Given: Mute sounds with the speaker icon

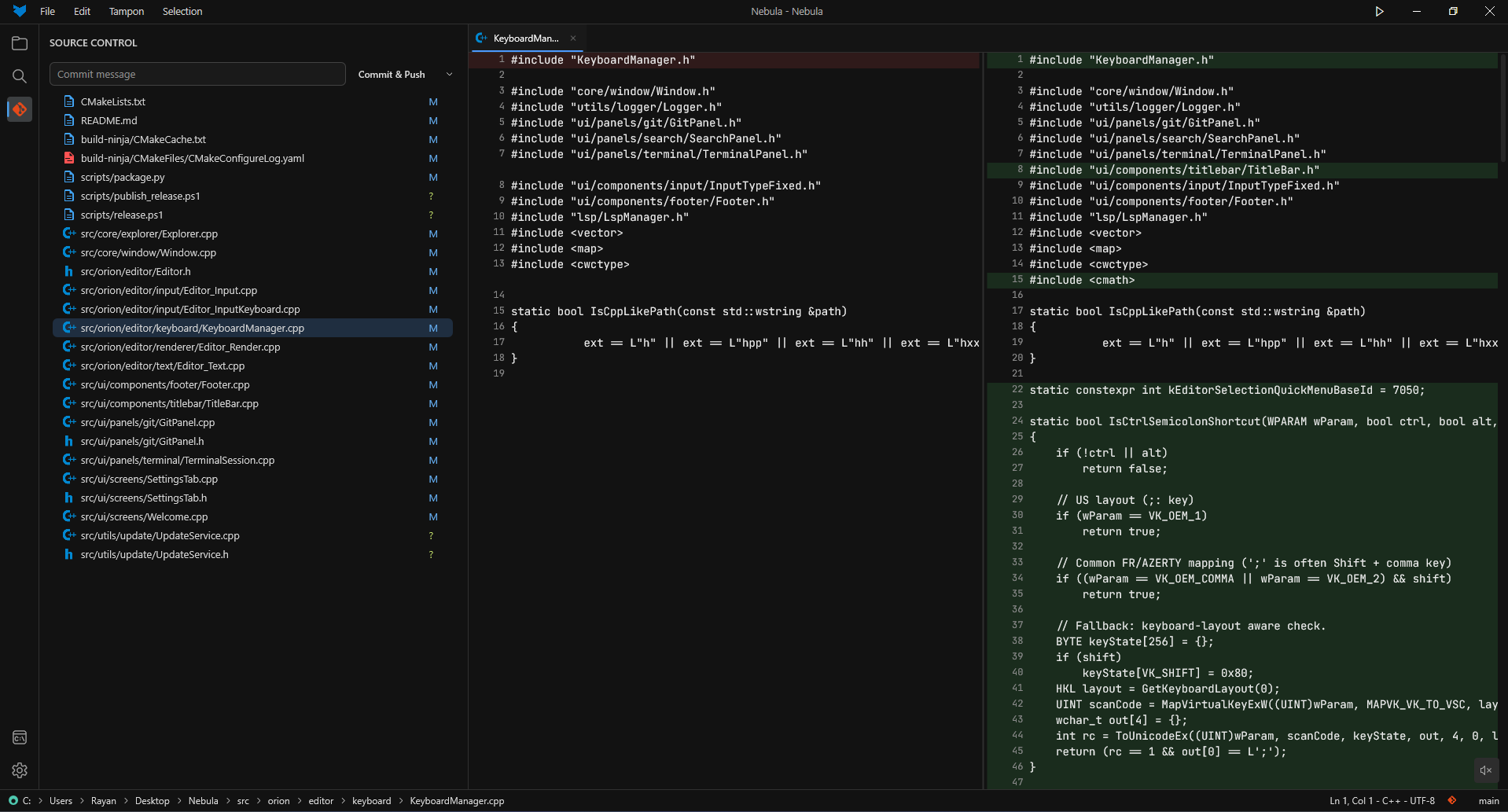Looking at the screenshot, I should pyautogui.click(x=1484, y=770).
